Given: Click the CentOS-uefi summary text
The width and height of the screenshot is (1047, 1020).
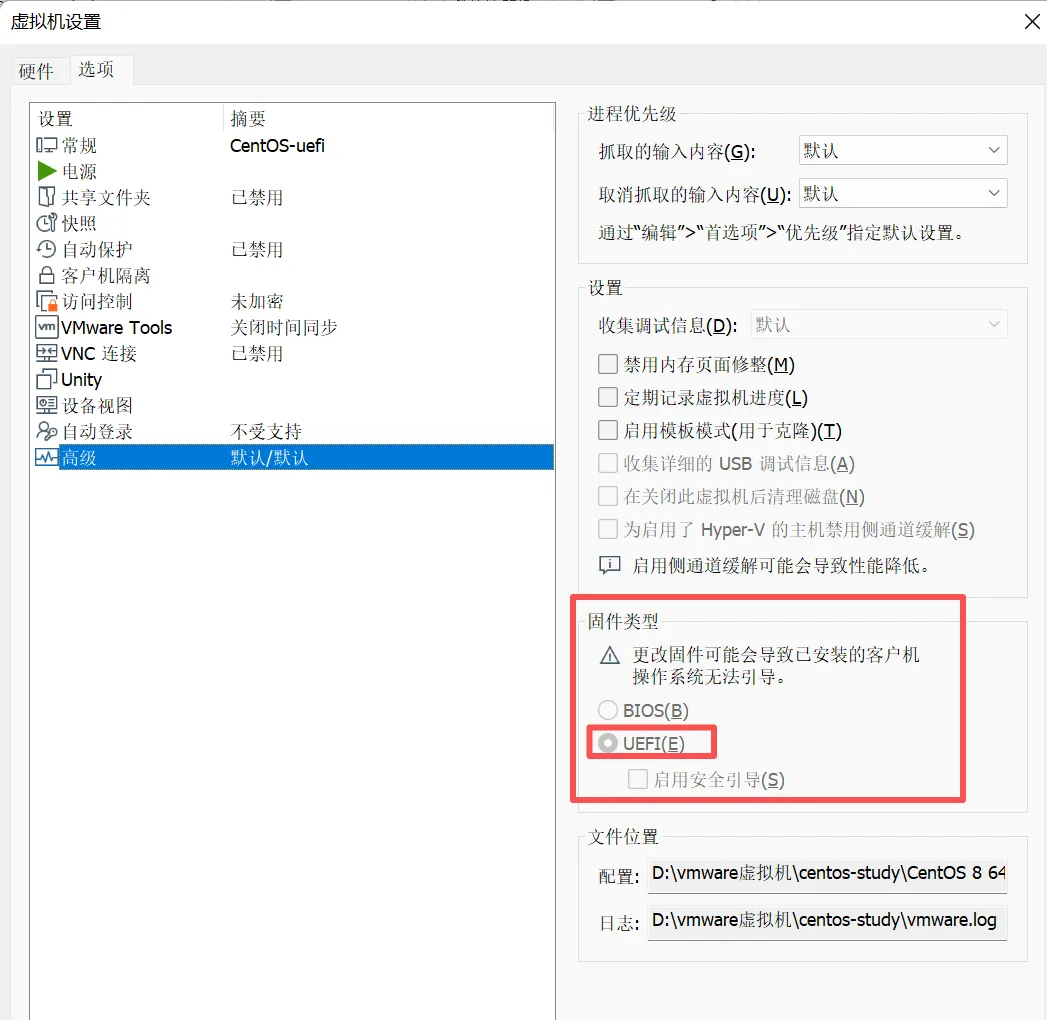Looking at the screenshot, I should 277,145.
